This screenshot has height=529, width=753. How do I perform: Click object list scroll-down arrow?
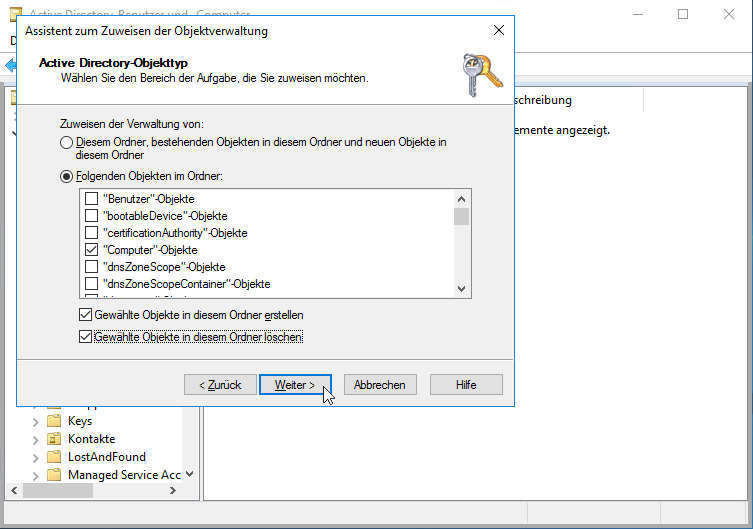462,289
